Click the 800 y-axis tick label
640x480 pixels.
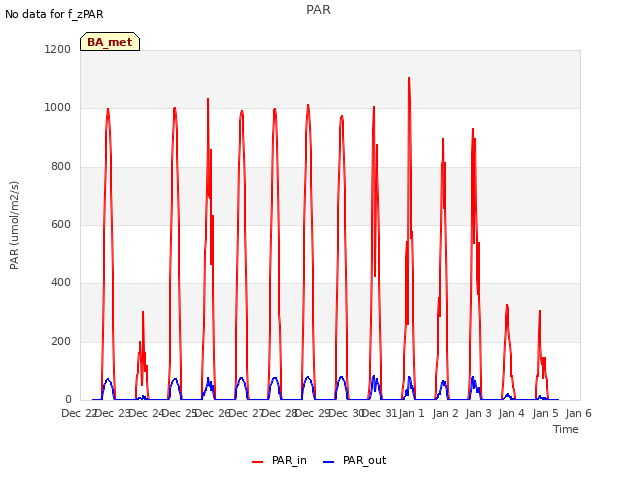(61, 167)
